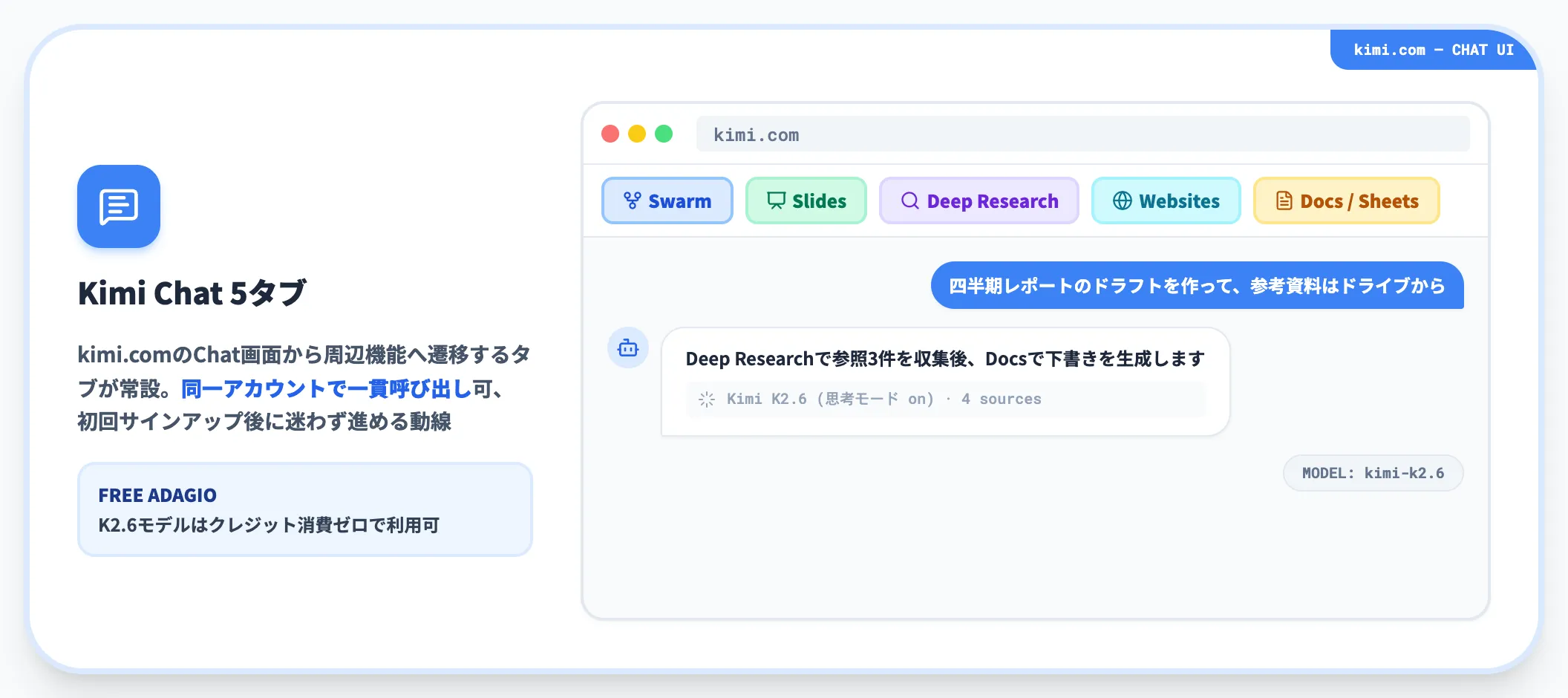Click the blue user message bubble
Screen dimensions: 1568x698
coord(1197,285)
